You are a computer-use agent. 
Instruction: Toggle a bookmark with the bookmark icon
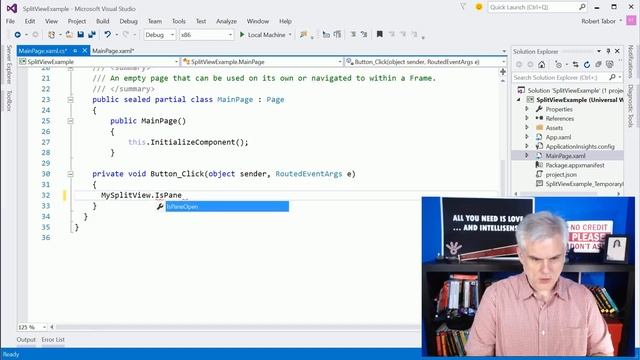pos(380,35)
